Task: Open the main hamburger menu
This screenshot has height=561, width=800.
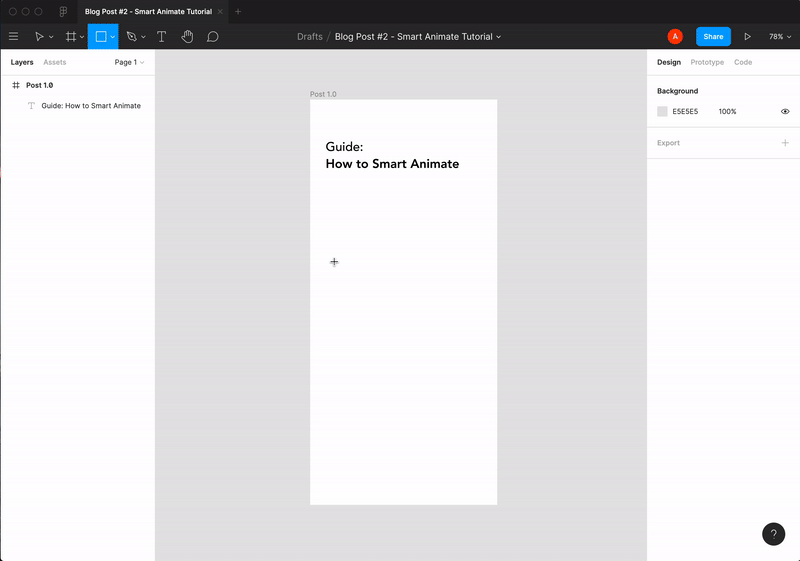Action: click(14, 36)
